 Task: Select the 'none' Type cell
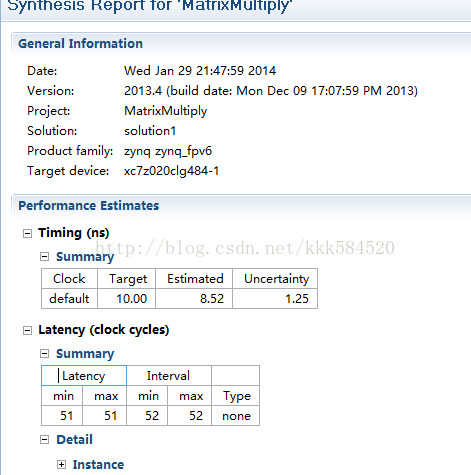[x=236, y=416]
